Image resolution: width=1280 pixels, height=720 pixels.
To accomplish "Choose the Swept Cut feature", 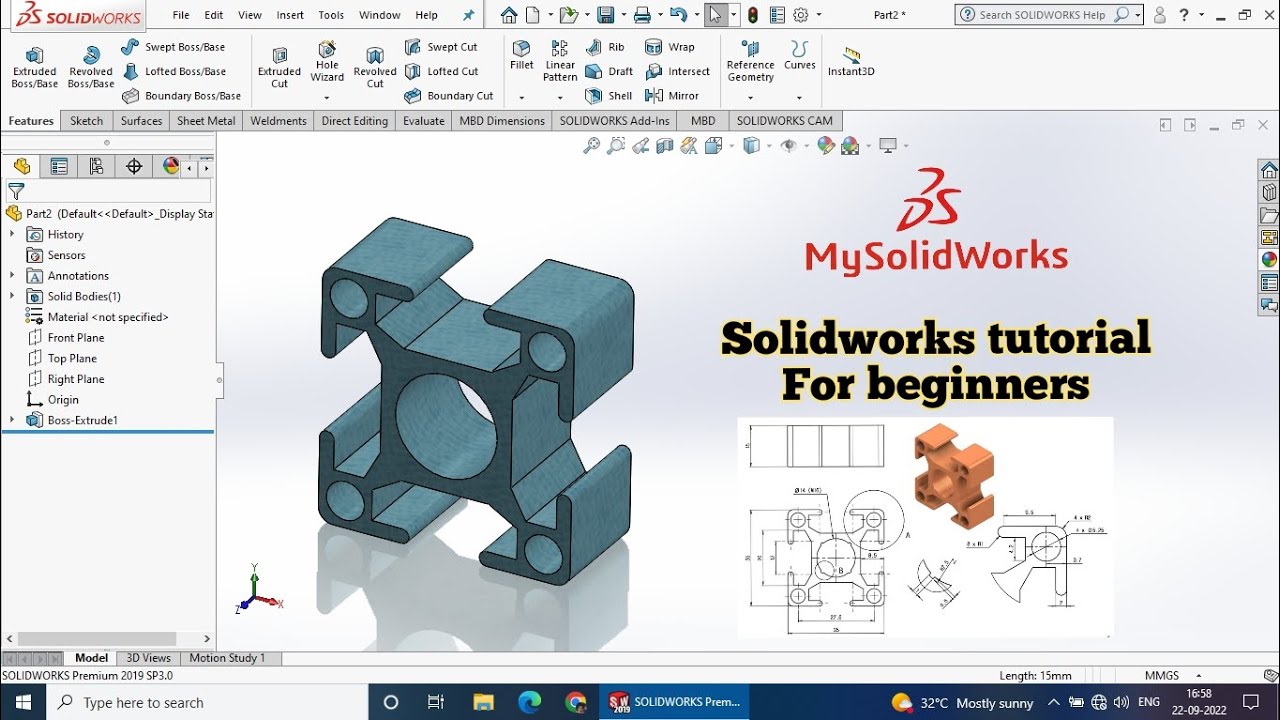I will pyautogui.click(x=441, y=47).
